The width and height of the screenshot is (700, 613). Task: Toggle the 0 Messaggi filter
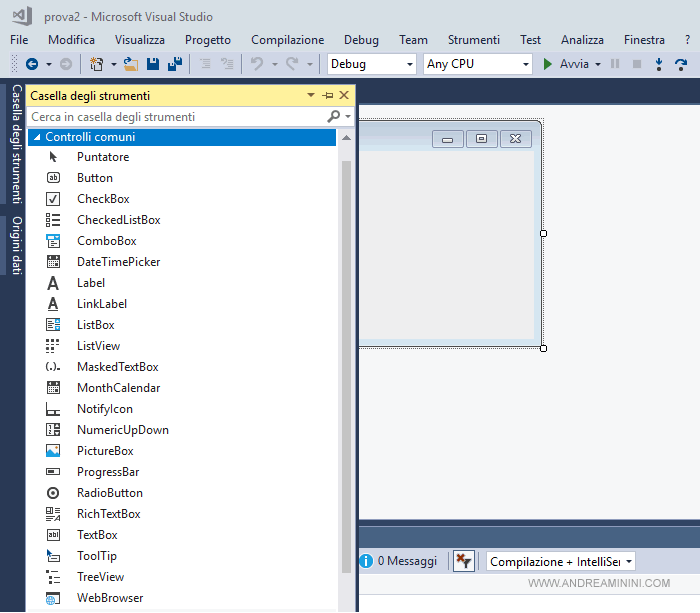(x=398, y=561)
